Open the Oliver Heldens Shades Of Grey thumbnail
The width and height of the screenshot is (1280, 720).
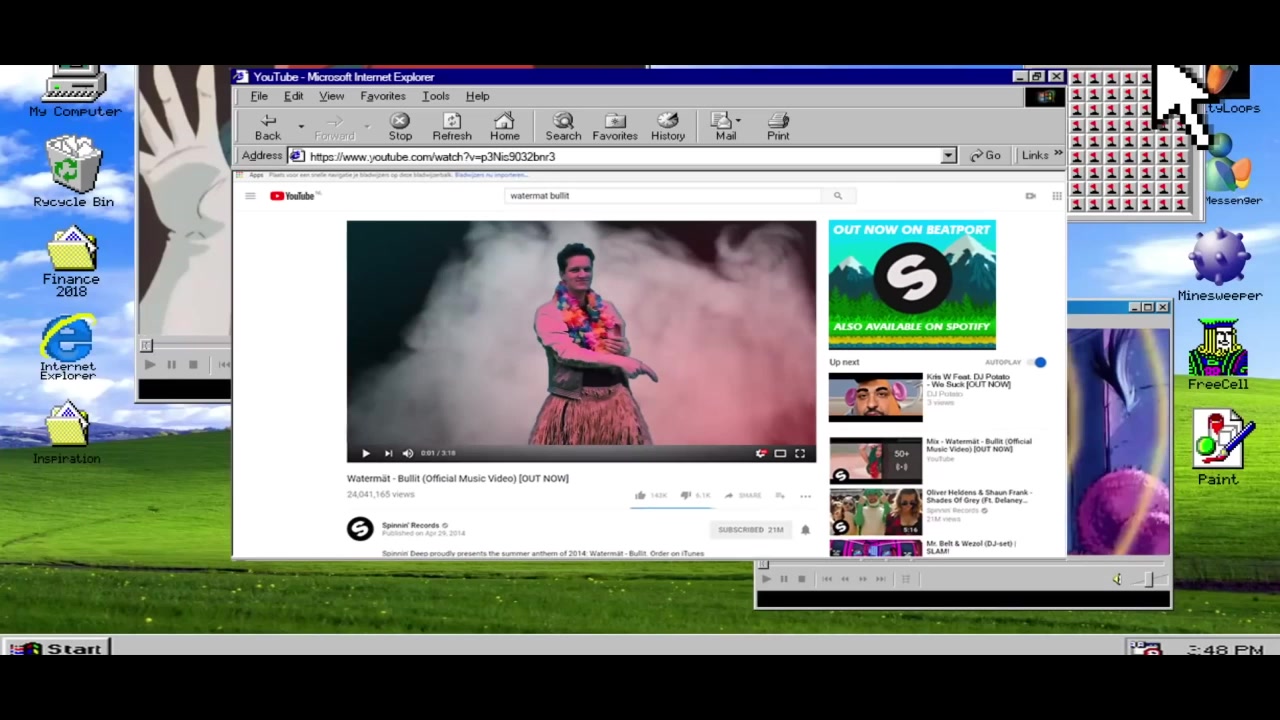click(x=876, y=512)
